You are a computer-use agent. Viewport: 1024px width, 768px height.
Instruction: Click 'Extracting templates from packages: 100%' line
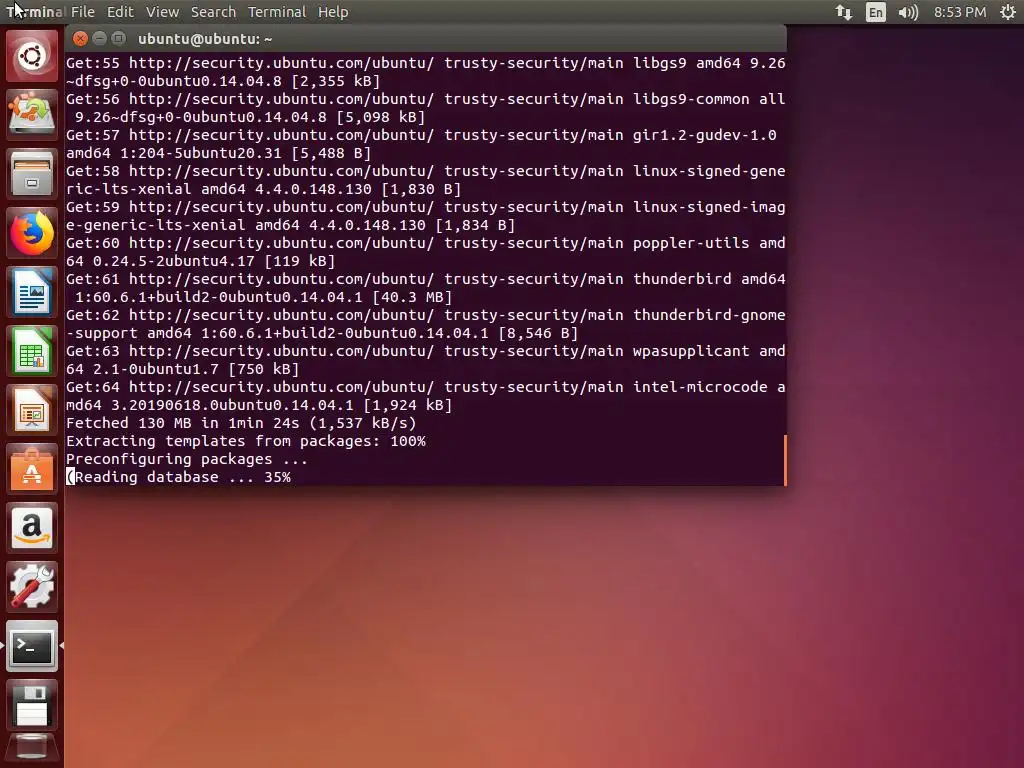click(x=246, y=441)
